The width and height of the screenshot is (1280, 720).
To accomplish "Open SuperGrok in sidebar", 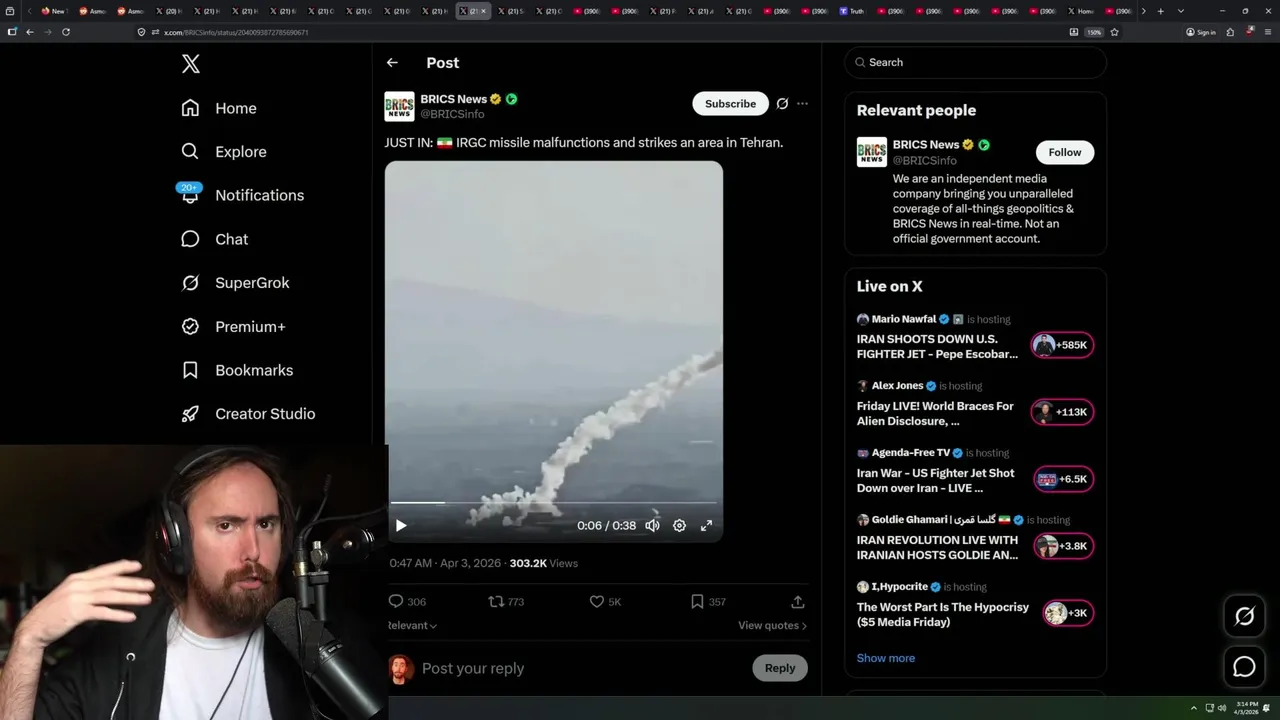I will point(235,283).
